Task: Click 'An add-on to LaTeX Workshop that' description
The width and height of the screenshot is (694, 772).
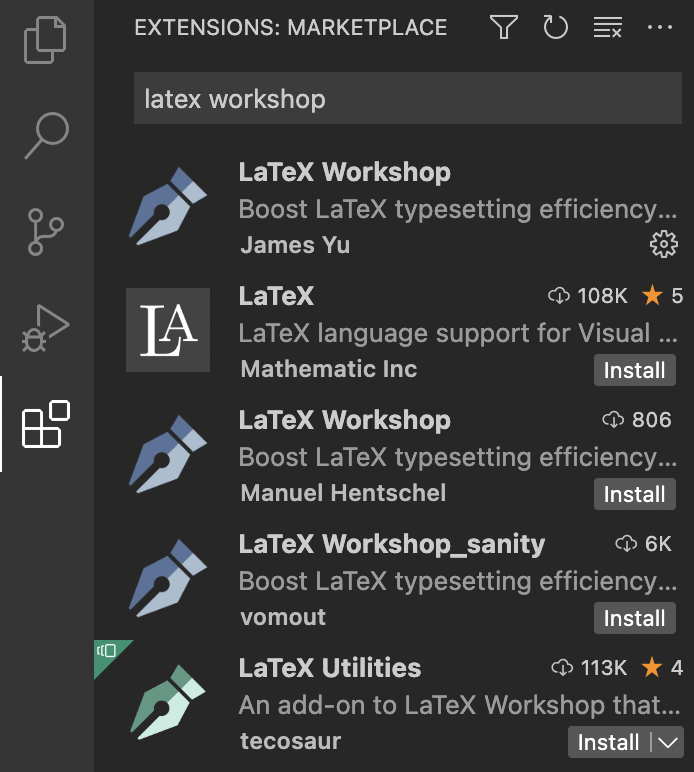Action: point(459,706)
